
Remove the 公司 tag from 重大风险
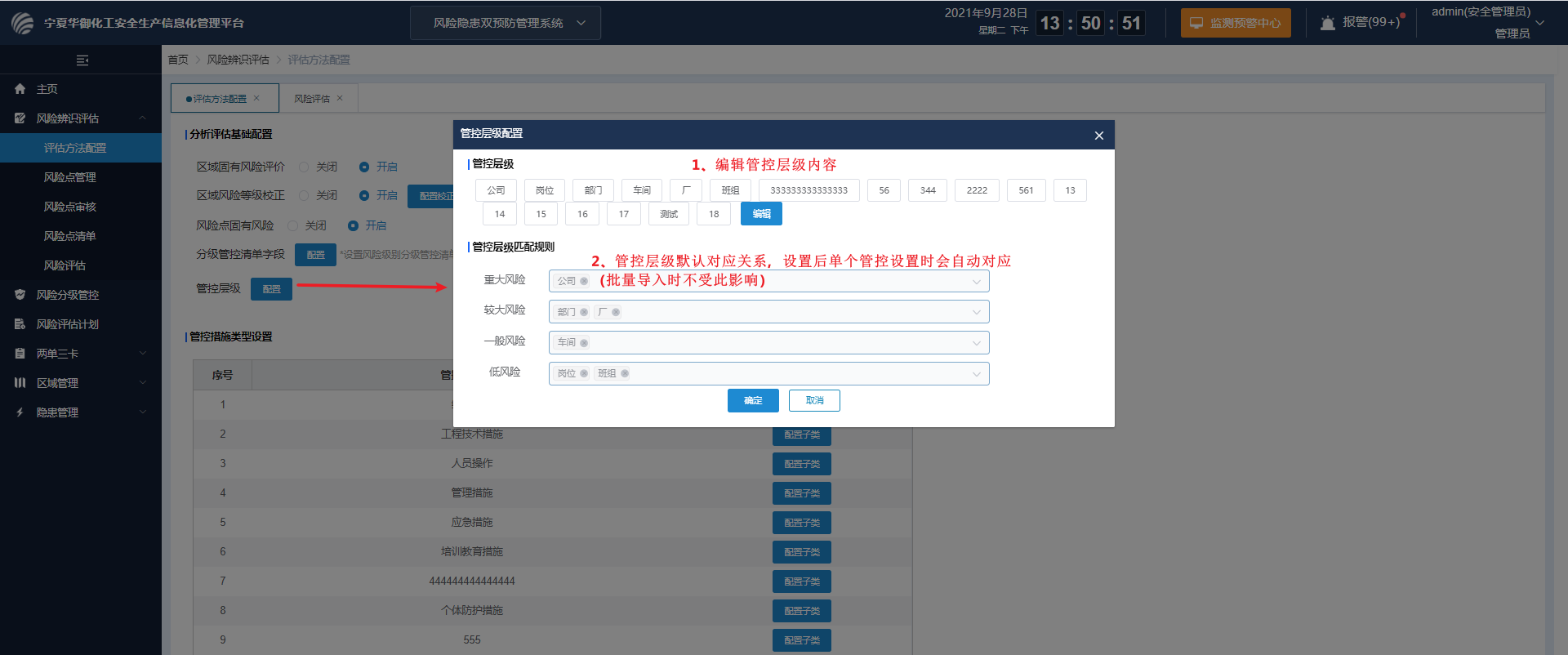coord(584,281)
